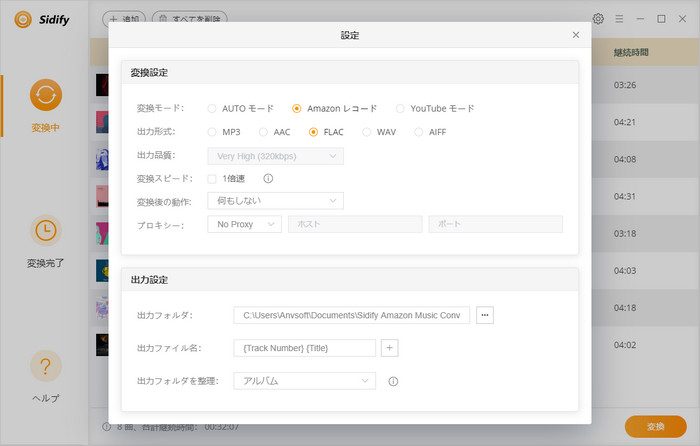This screenshot has height=446, width=700.
Task: Click the 04:03 duration row
Action: (625, 271)
